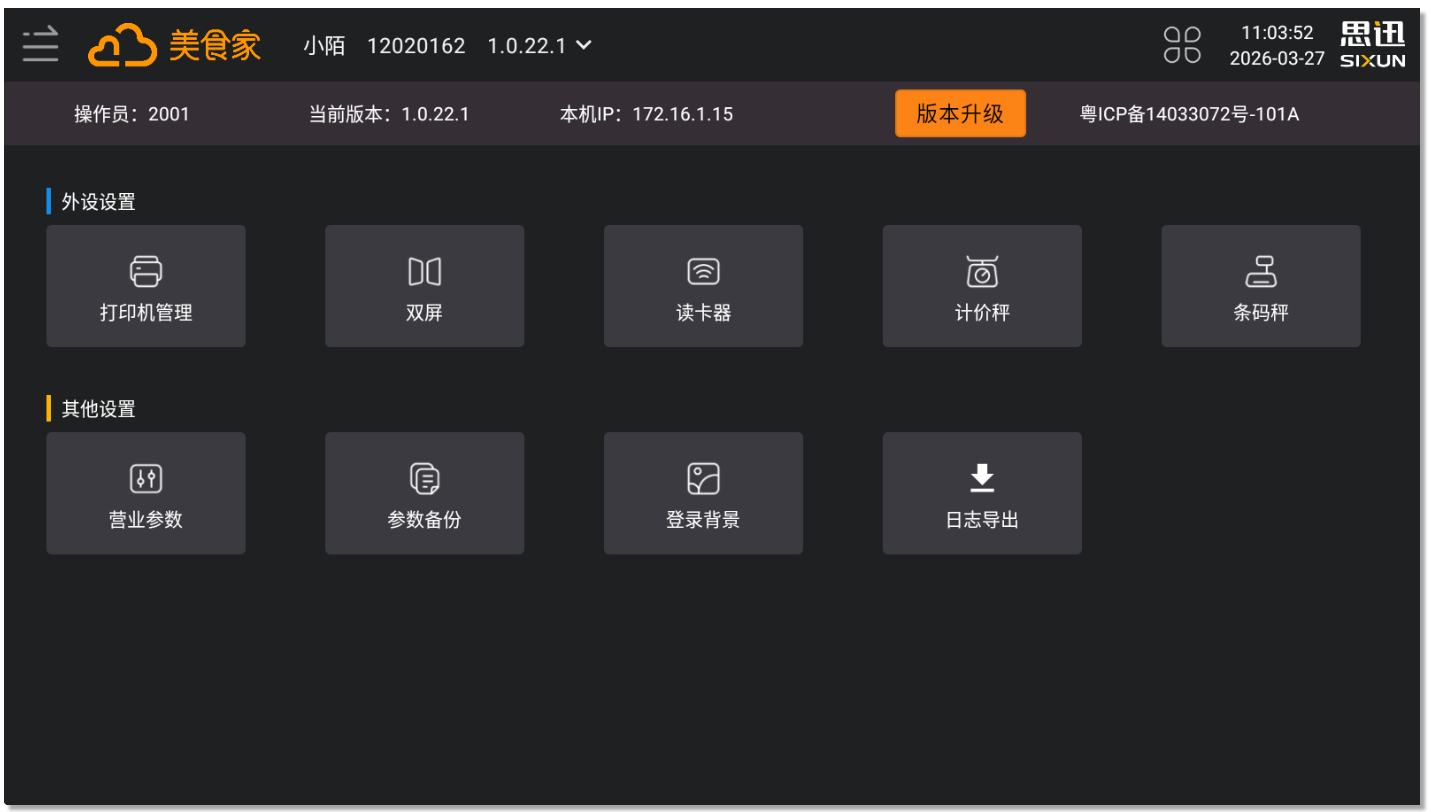Click the date and time display
The height and width of the screenshot is (812, 1431).
(1276, 46)
